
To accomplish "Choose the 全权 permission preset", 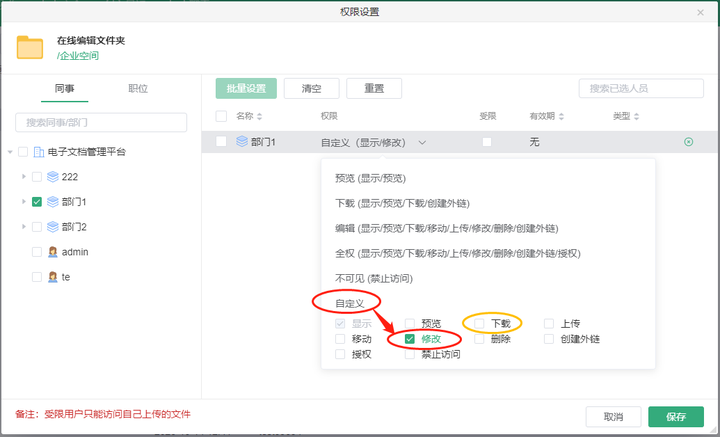I will [458, 253].
